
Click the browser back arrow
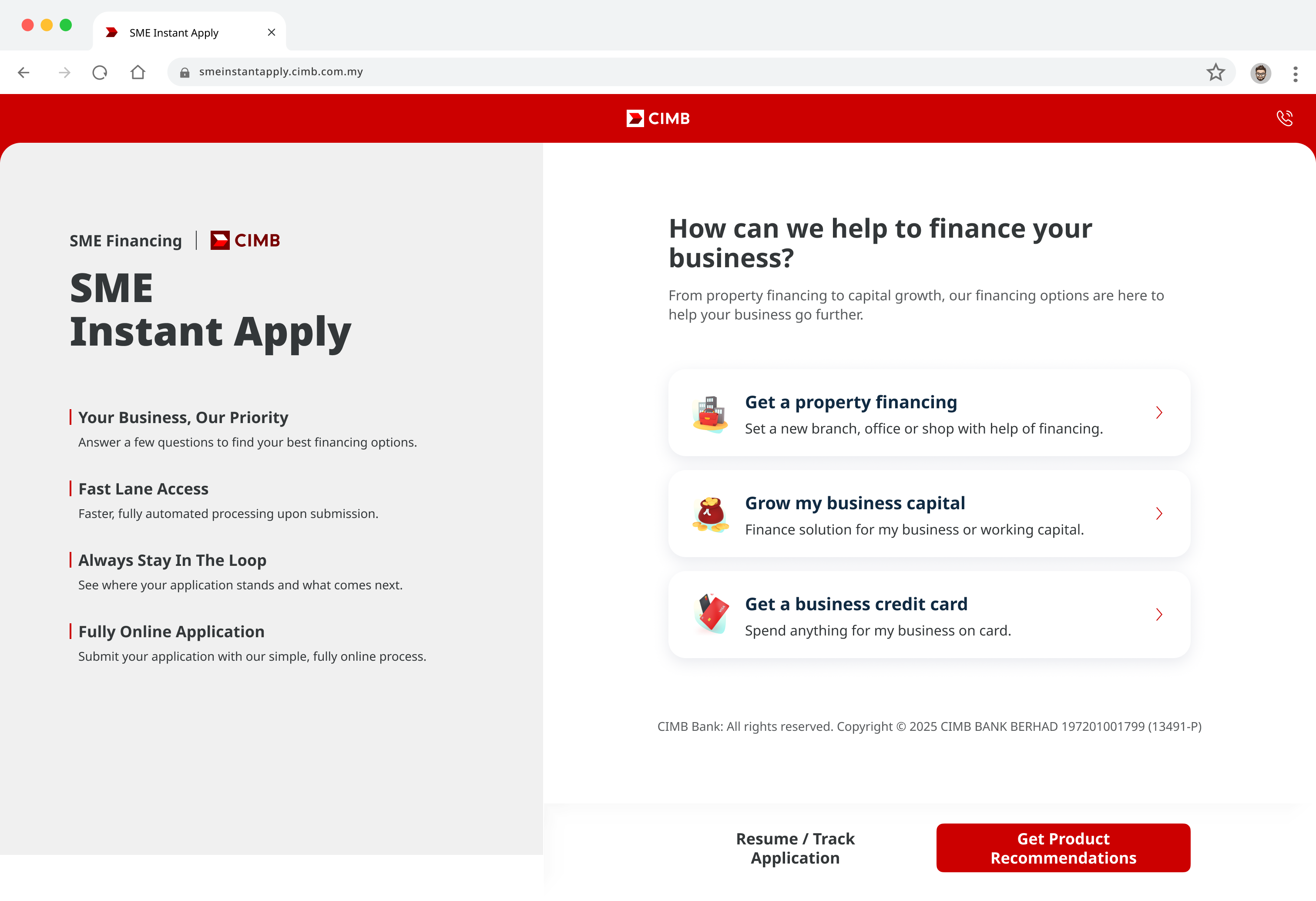tap(24, 73)
